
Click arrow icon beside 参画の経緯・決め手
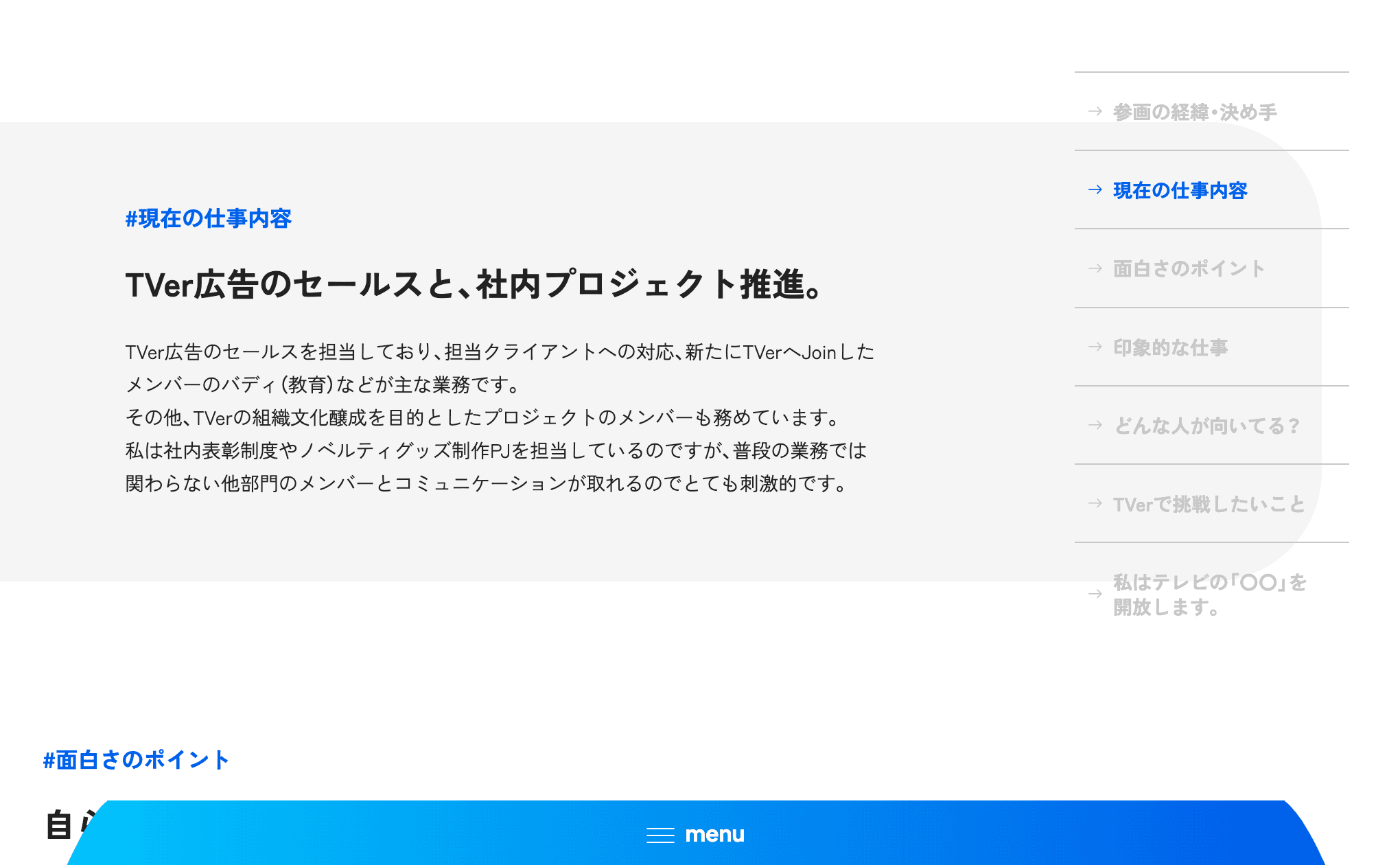(1095, 111)
